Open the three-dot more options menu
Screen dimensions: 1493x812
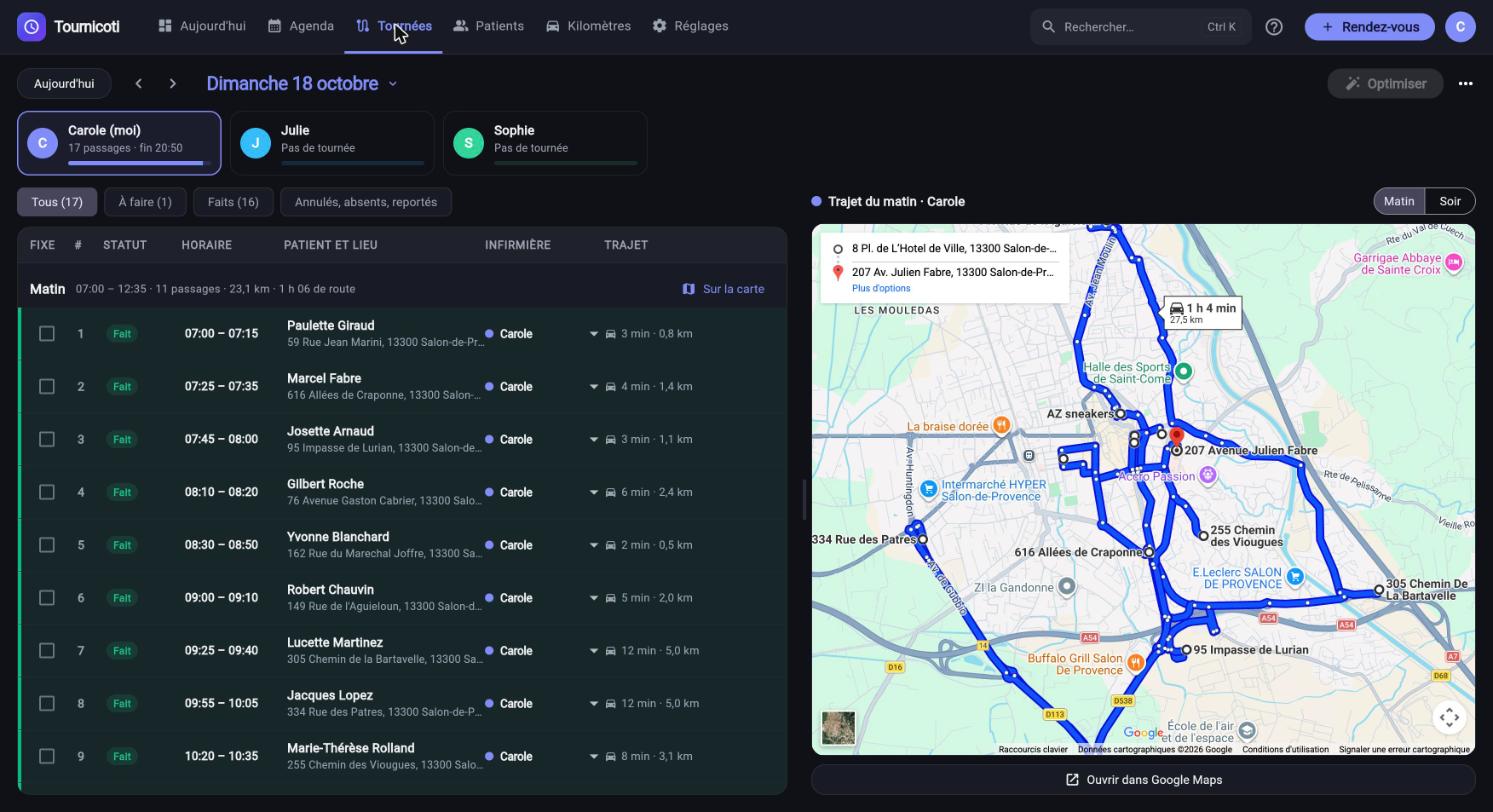click(1465, 84)
